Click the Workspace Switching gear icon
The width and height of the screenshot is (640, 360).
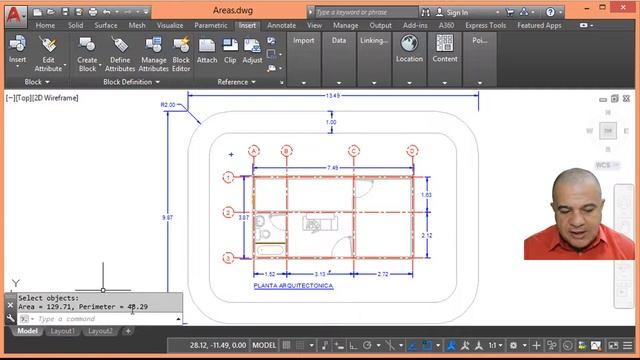pyautogui.click(x=513, y=346)
